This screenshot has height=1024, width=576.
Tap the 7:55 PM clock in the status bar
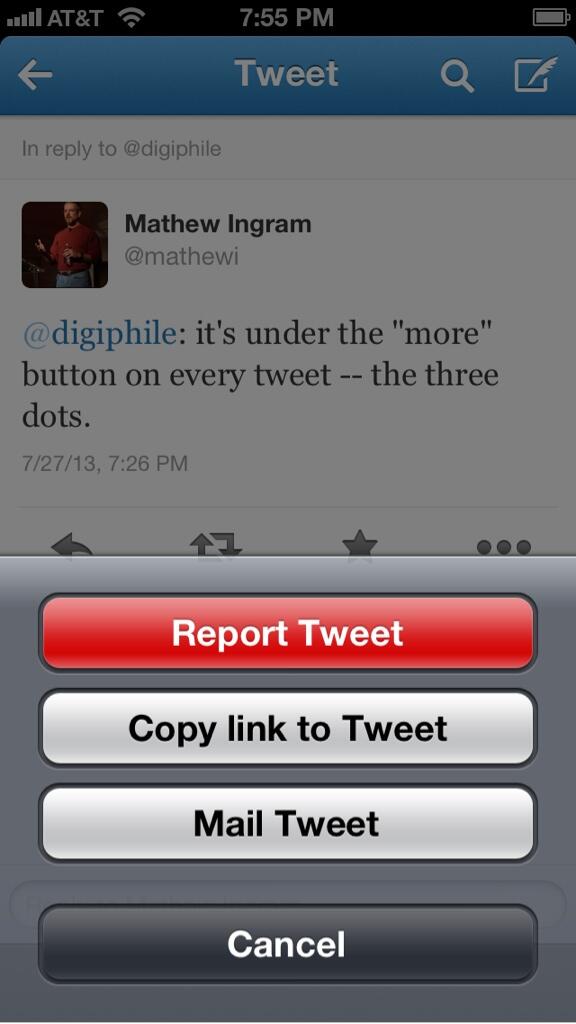tap(286, 18)
